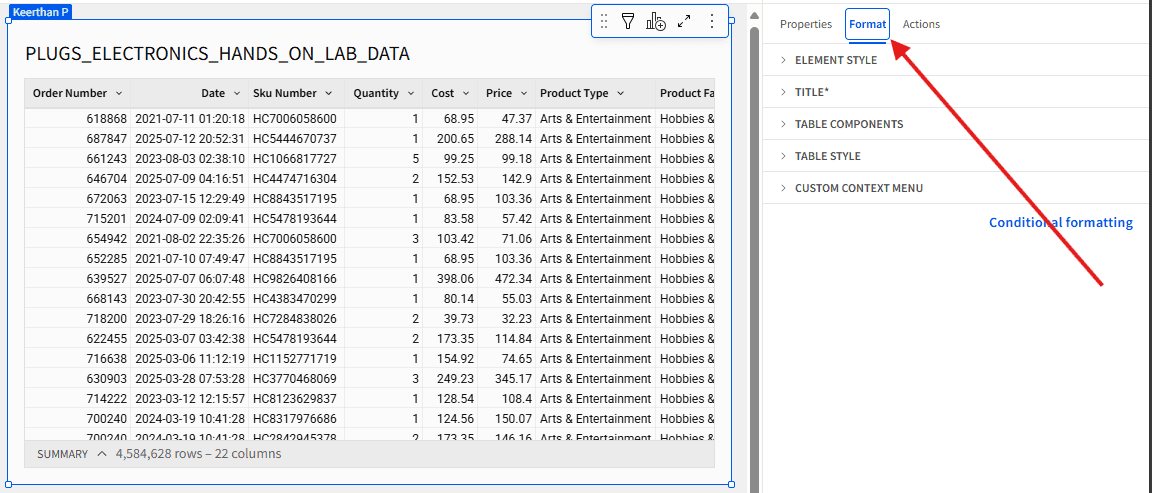
Task: Expand the Custom Context Menu section
Action: 858,188
